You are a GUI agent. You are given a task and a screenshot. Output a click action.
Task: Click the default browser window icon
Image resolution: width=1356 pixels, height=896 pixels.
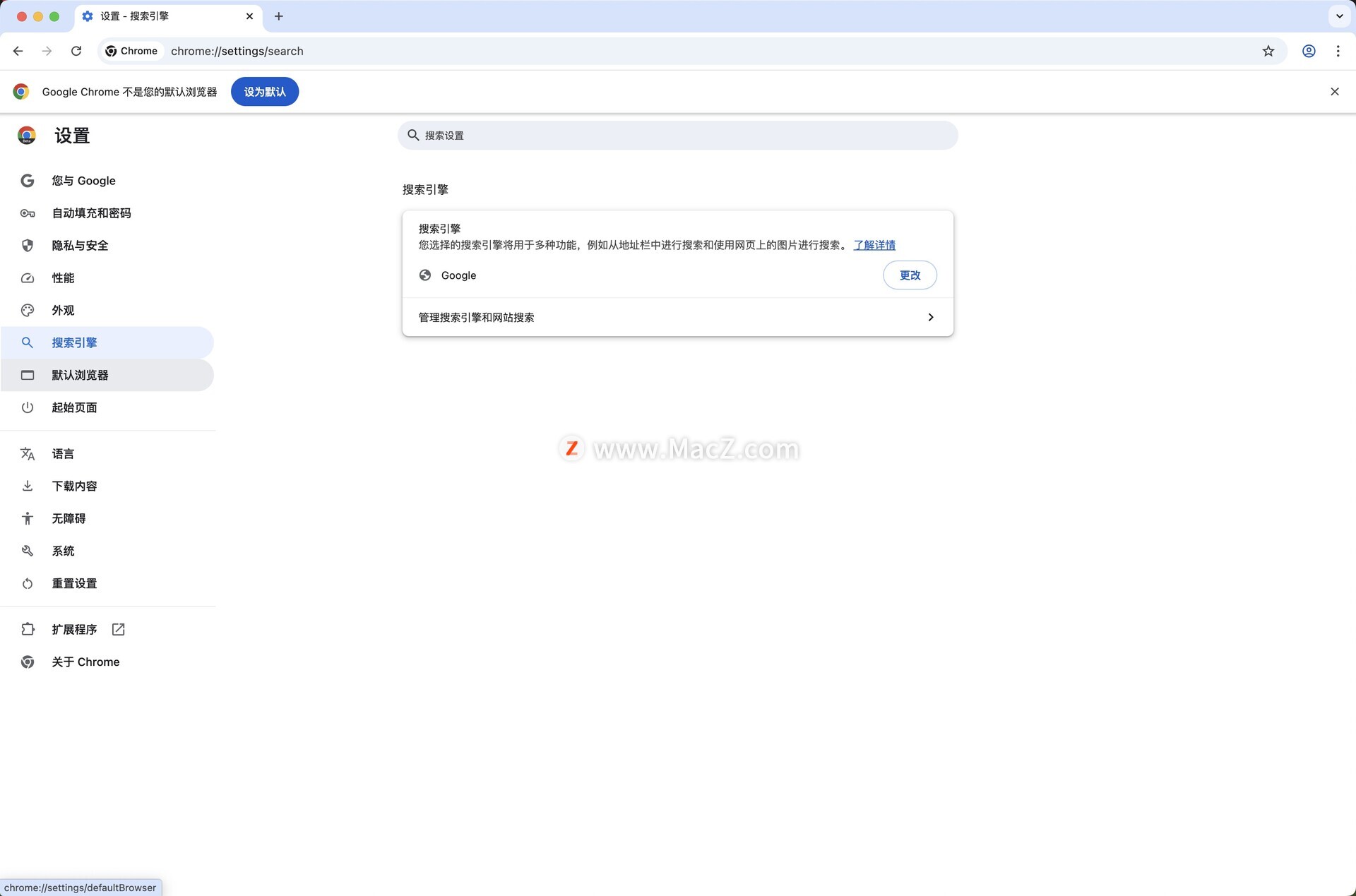[28, 375]
